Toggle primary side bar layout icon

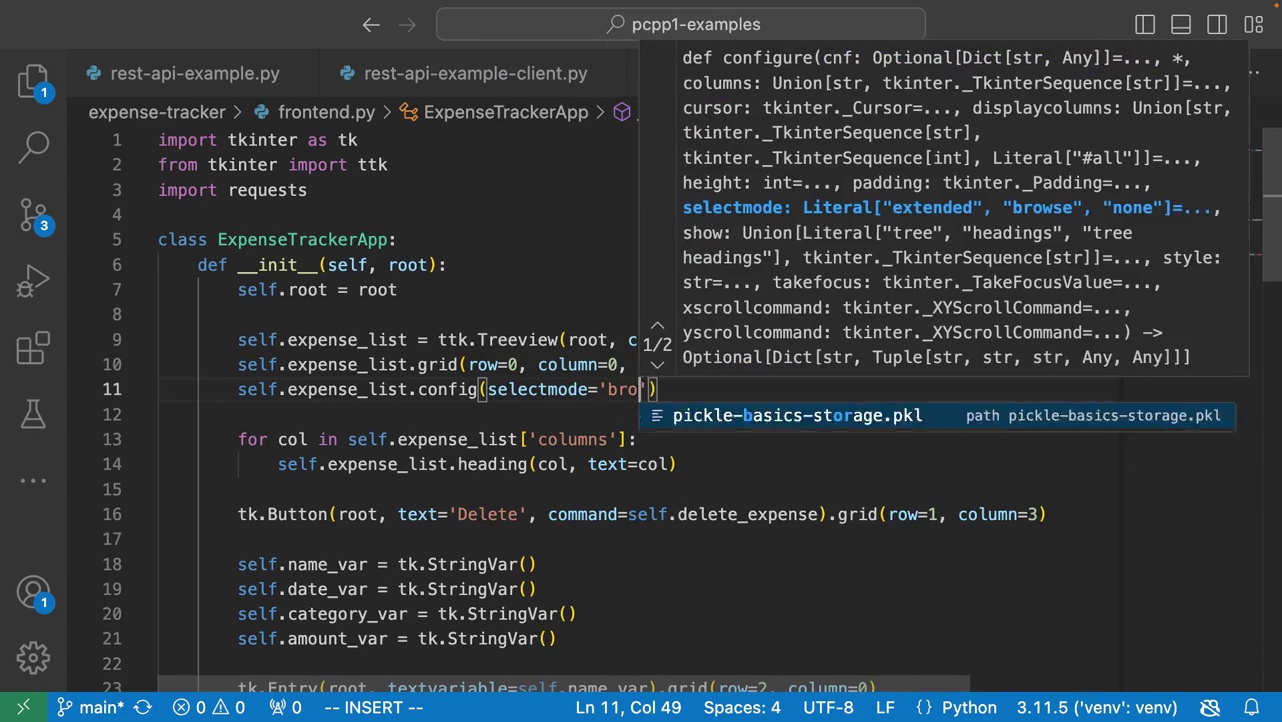point(1145,24)
